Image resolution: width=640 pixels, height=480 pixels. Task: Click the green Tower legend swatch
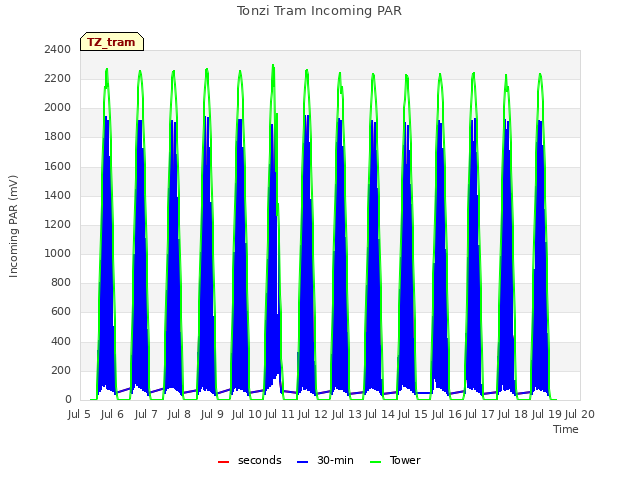pos(375,462)
